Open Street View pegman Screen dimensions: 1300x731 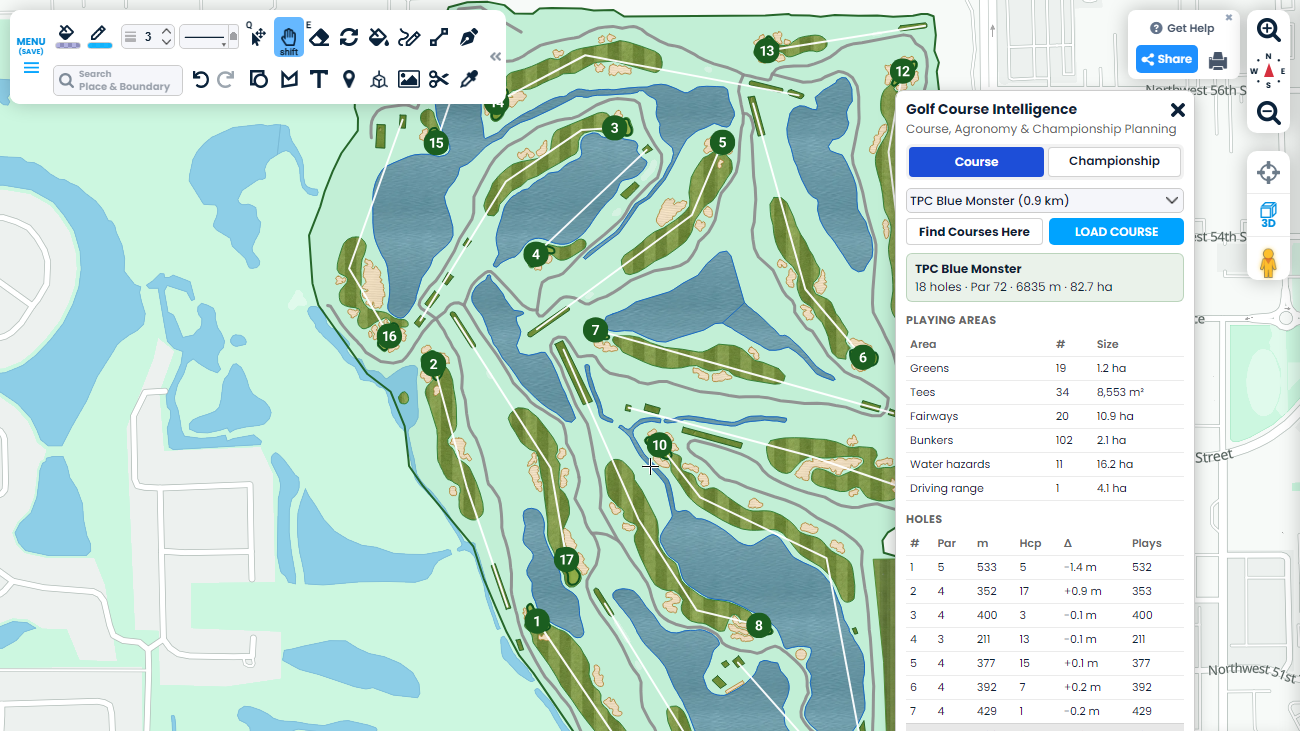pyautogui.click(x=1268, y=263)
